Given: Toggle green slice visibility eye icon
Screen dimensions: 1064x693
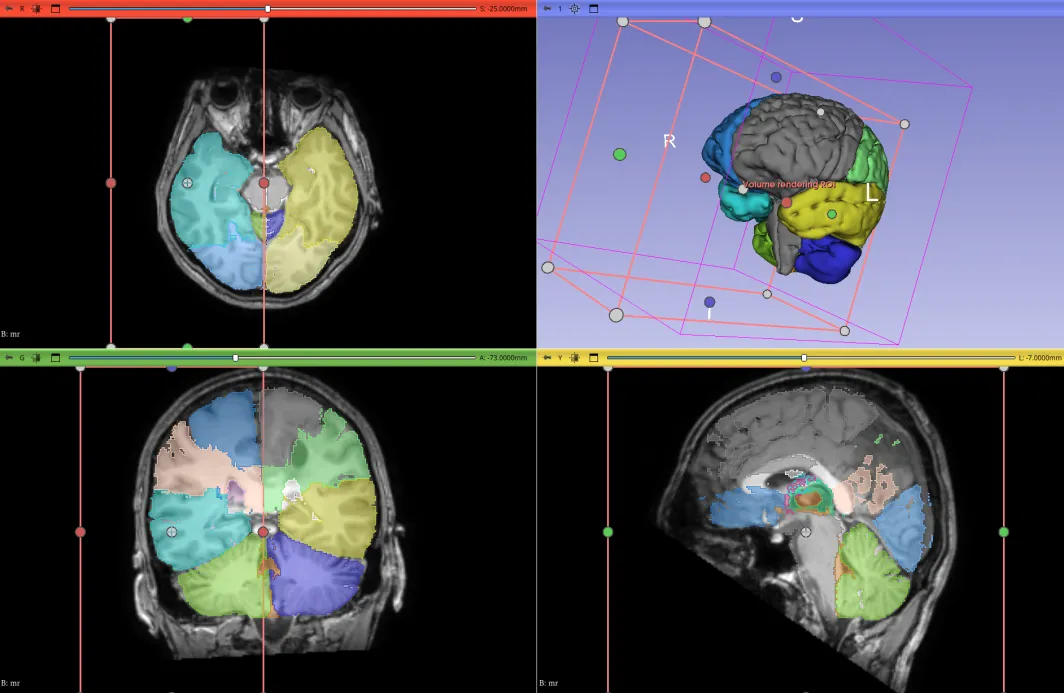Looking at the screenshot, I should (36, 357).
